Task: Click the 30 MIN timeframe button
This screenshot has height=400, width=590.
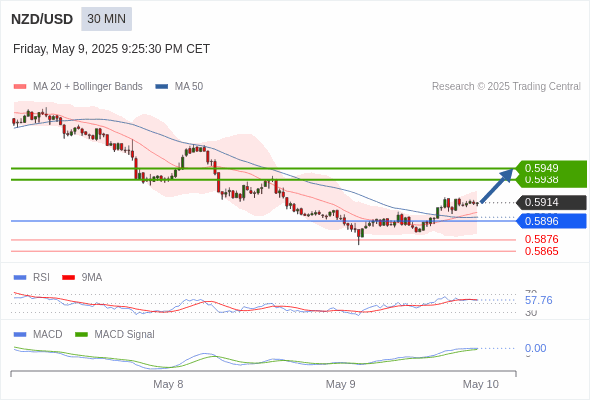Action: point(106,19)
